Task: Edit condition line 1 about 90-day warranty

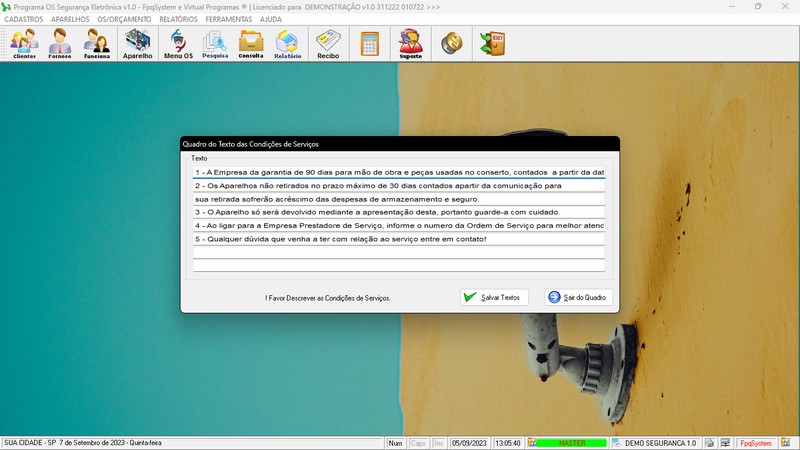Action: [399, 172]
